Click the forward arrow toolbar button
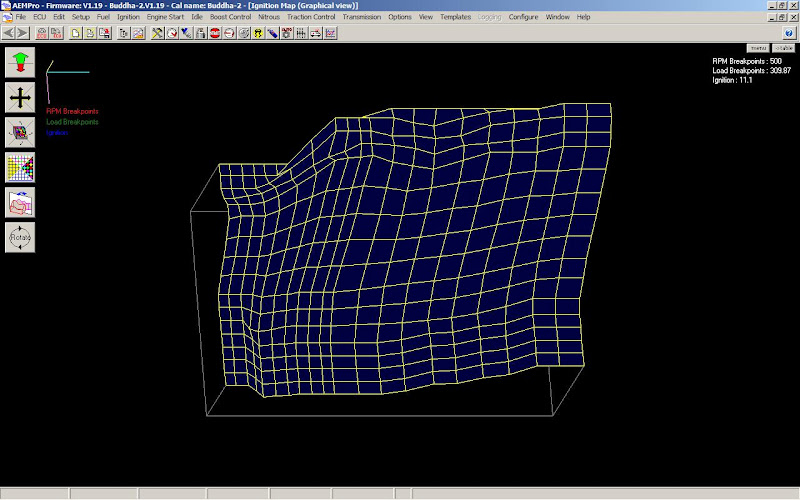The width and height of the screenshot is (800, 500). tap(22, 33)
